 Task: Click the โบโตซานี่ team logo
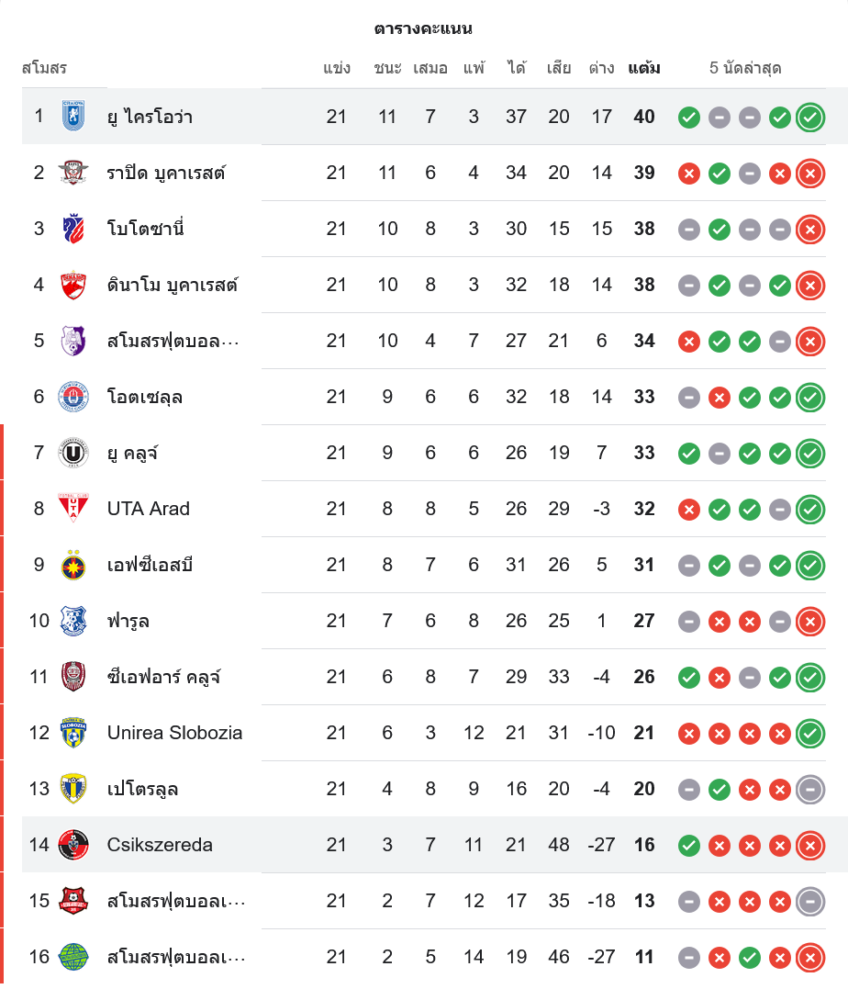[x=72, y=229]
